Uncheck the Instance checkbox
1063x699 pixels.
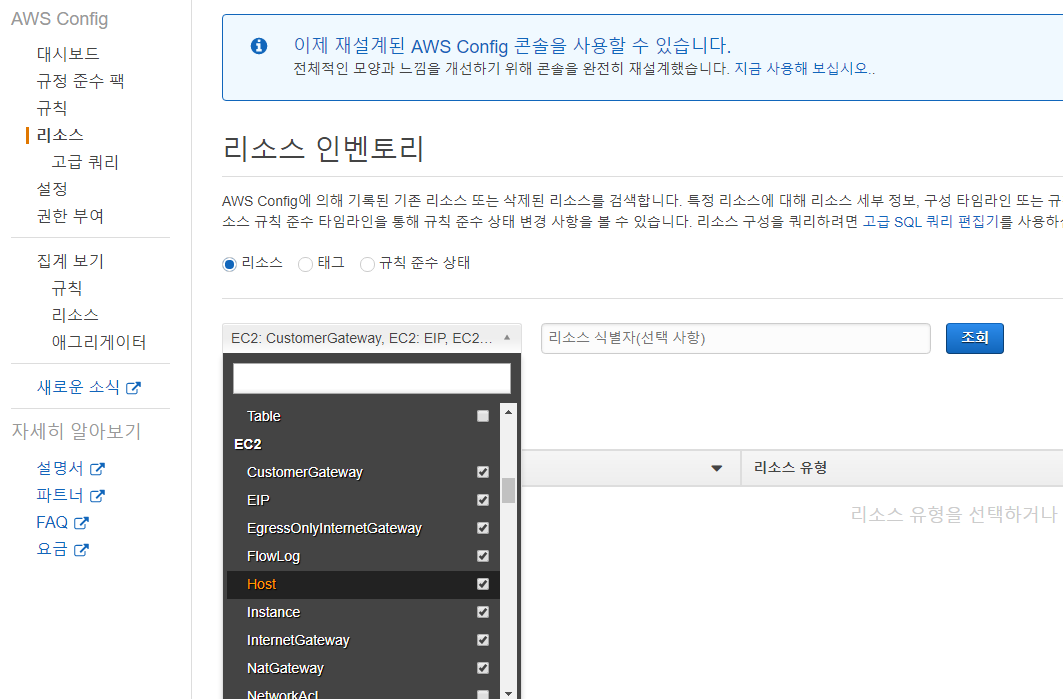tap(483, 612)
